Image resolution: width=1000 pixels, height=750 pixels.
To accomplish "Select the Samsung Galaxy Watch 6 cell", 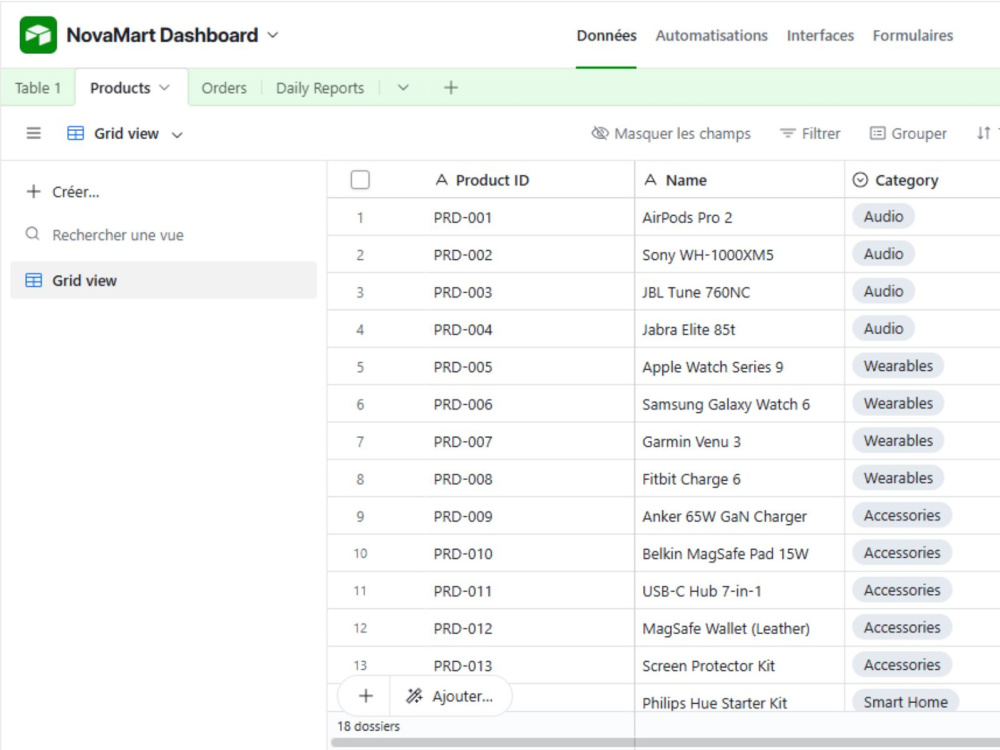I will tap(740, 404).
